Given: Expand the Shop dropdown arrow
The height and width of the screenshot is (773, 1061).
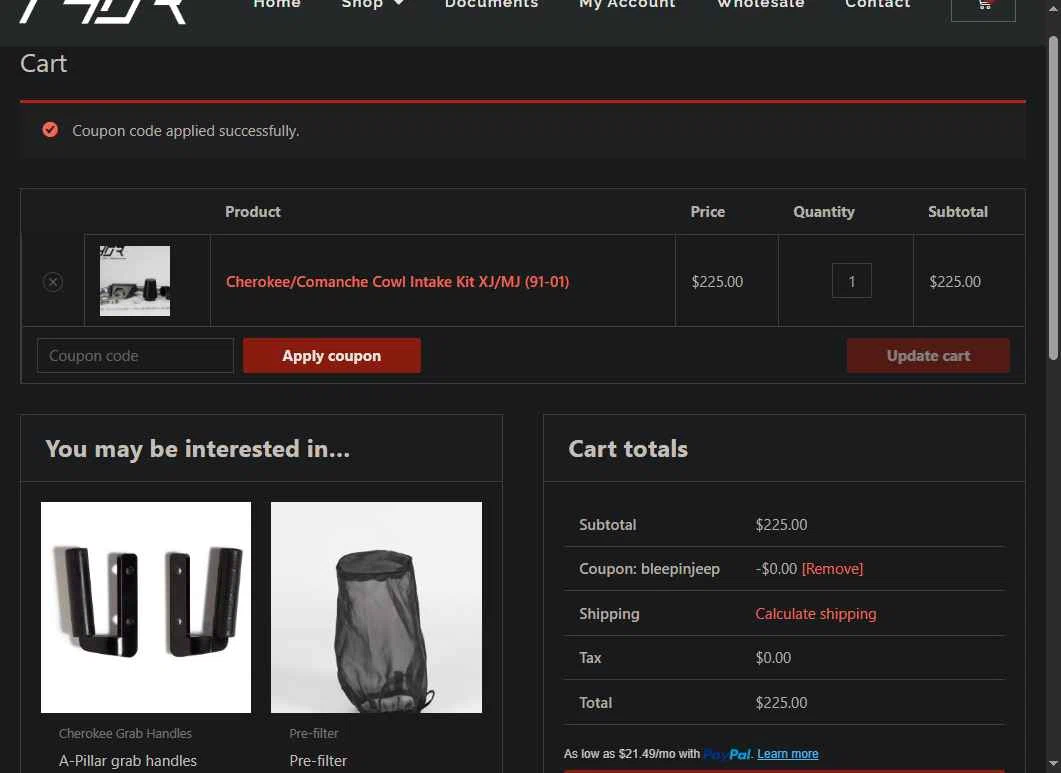Looking at the screenshot, I should coord(399,4).
